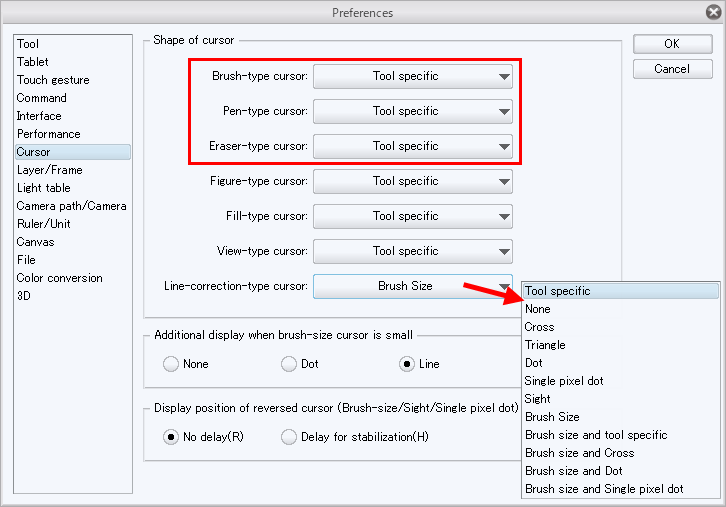Open the View-type cursor dropdown
Viewport: 726px width, 507px height.
413,251
